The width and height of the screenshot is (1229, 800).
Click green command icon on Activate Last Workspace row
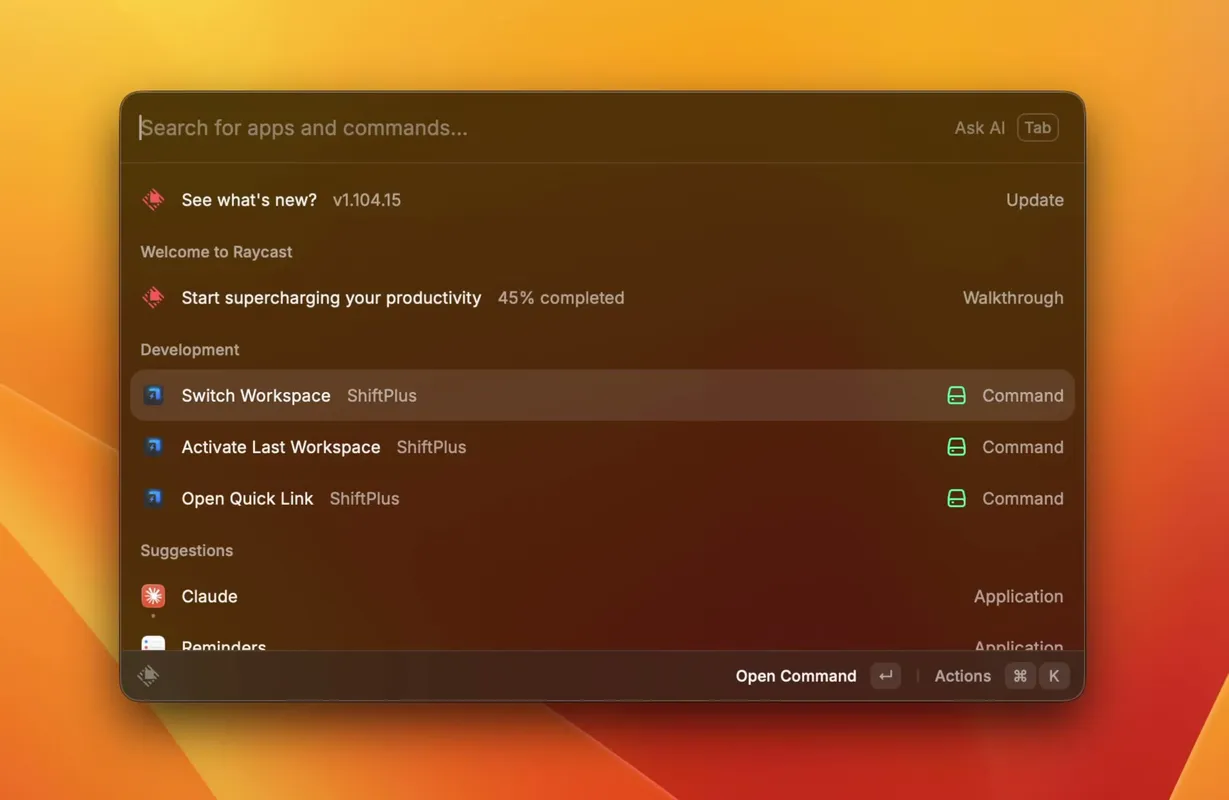point(956,447)
